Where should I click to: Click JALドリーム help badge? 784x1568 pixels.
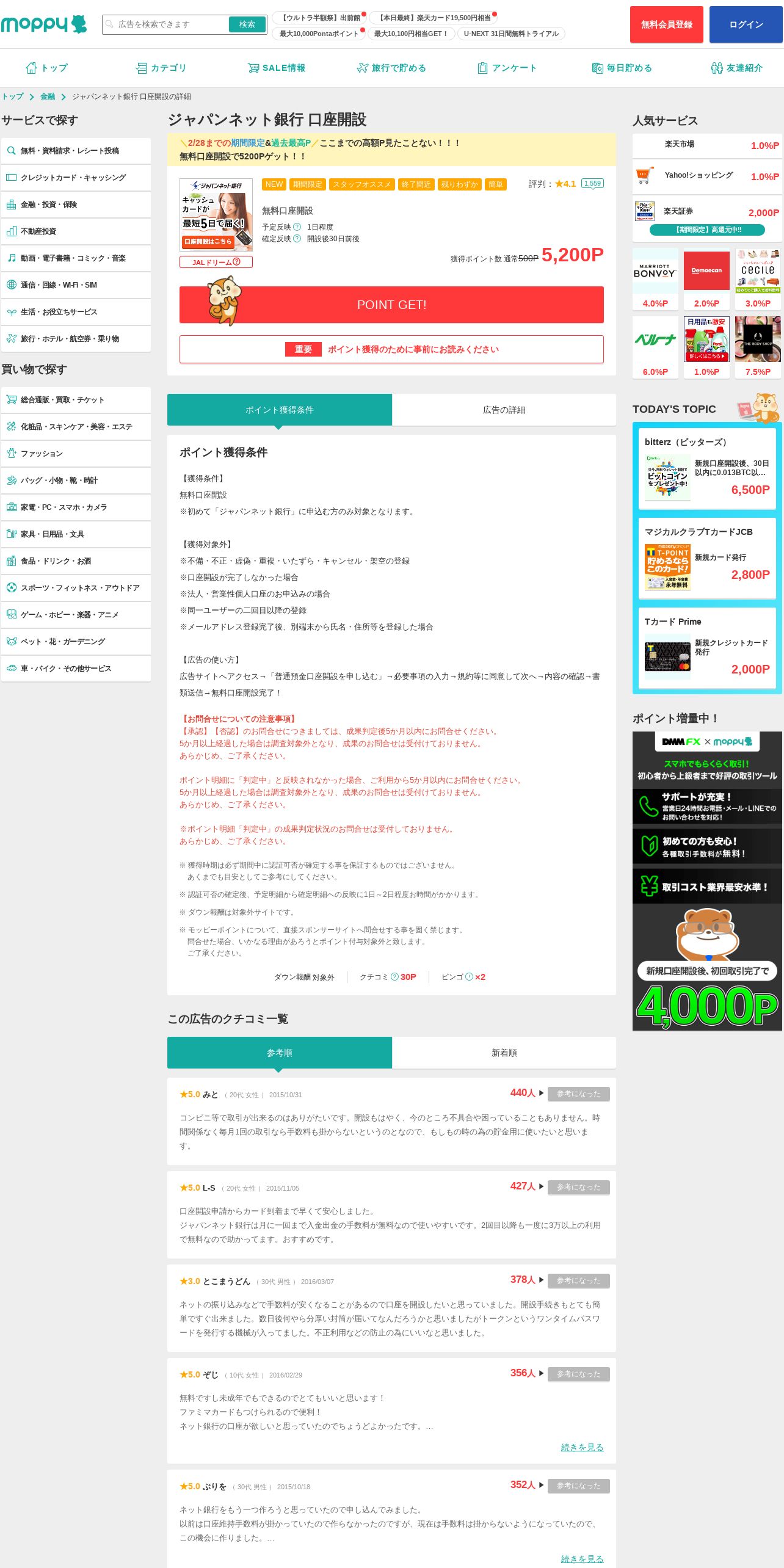click(x=216, y=263)
